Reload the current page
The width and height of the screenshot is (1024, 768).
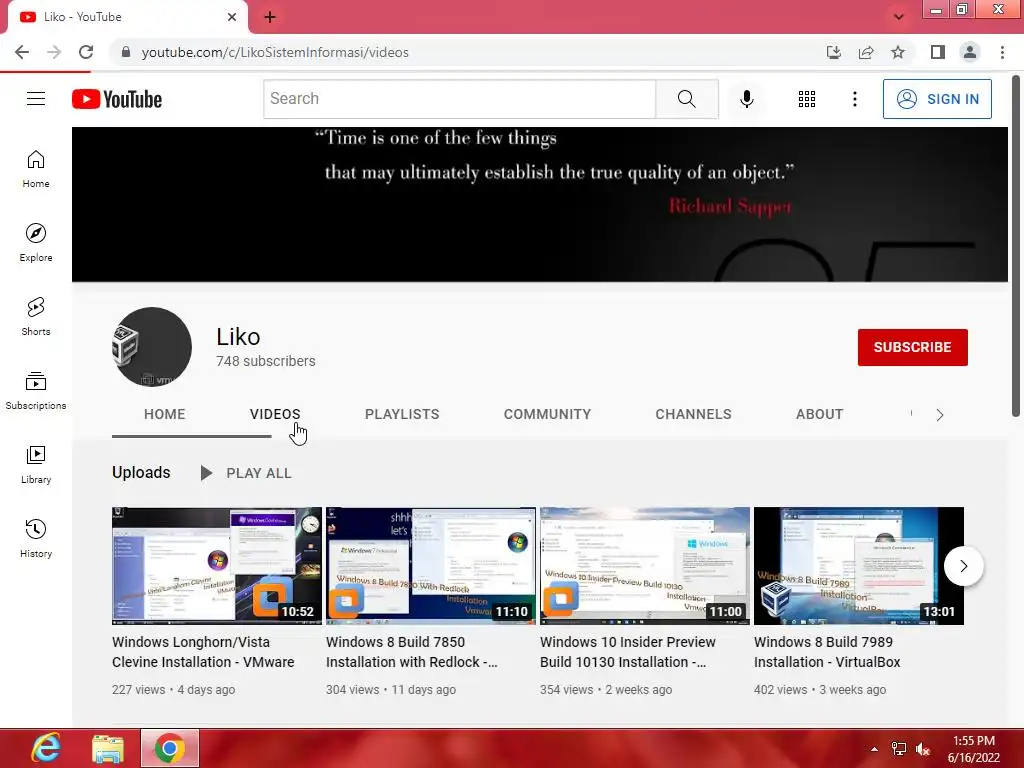(86, 52)
